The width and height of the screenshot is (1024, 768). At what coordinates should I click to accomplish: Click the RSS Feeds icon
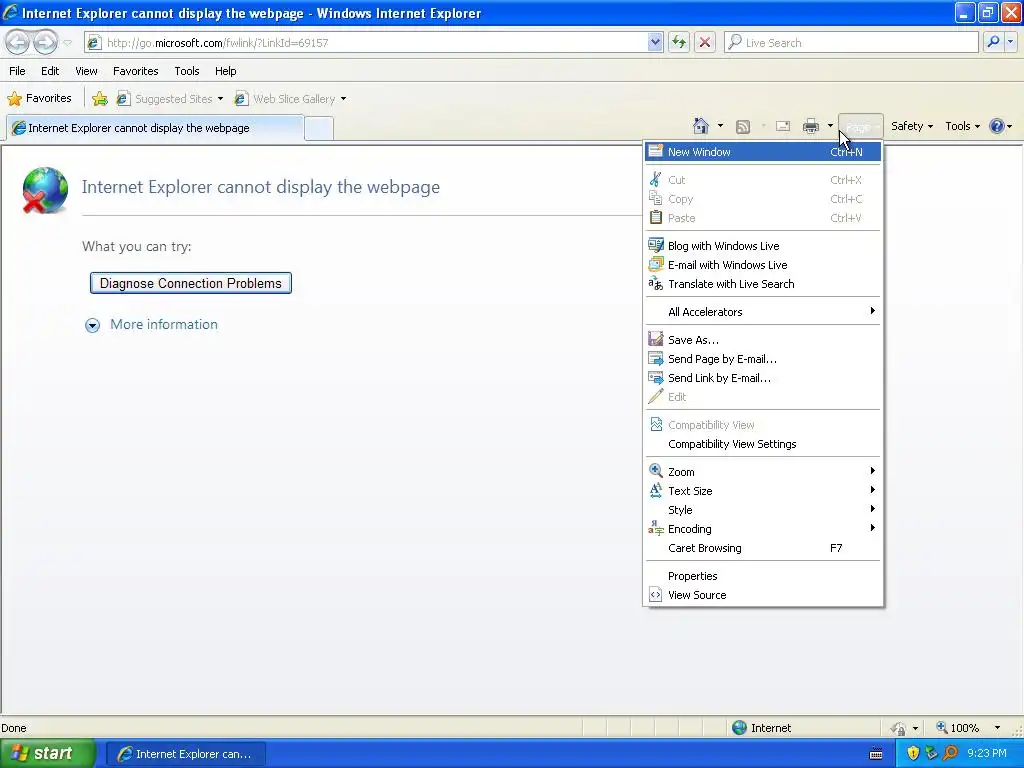tap(743, 127)
